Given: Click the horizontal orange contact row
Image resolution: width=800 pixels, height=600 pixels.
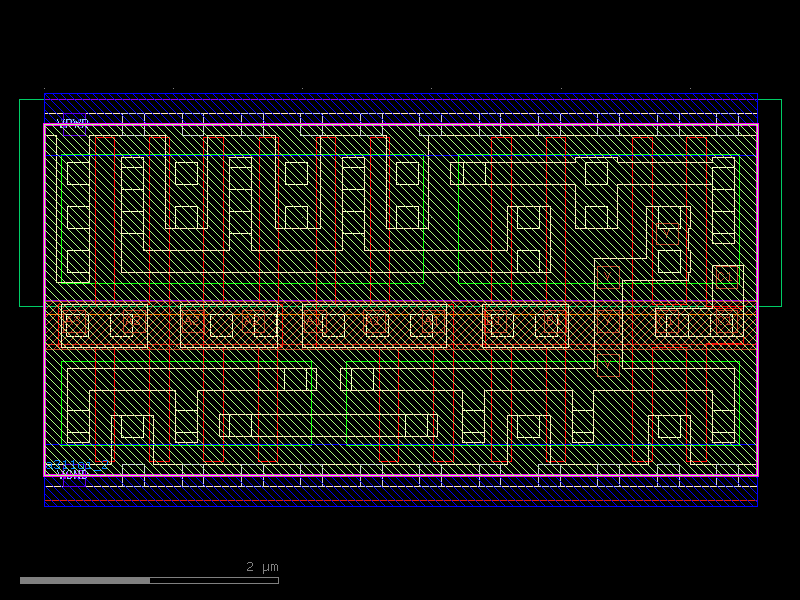Looking at the screenshot, I should click(x=400, y=323).
